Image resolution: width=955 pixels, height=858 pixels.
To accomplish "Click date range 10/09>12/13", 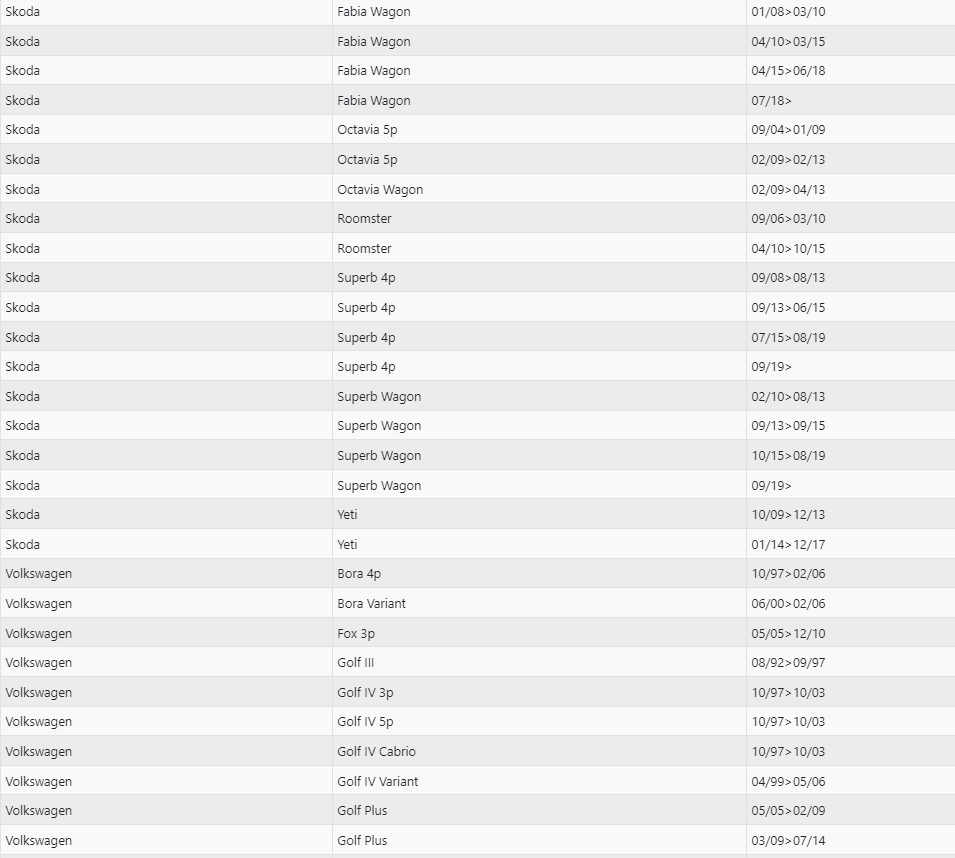I will 788,514.
